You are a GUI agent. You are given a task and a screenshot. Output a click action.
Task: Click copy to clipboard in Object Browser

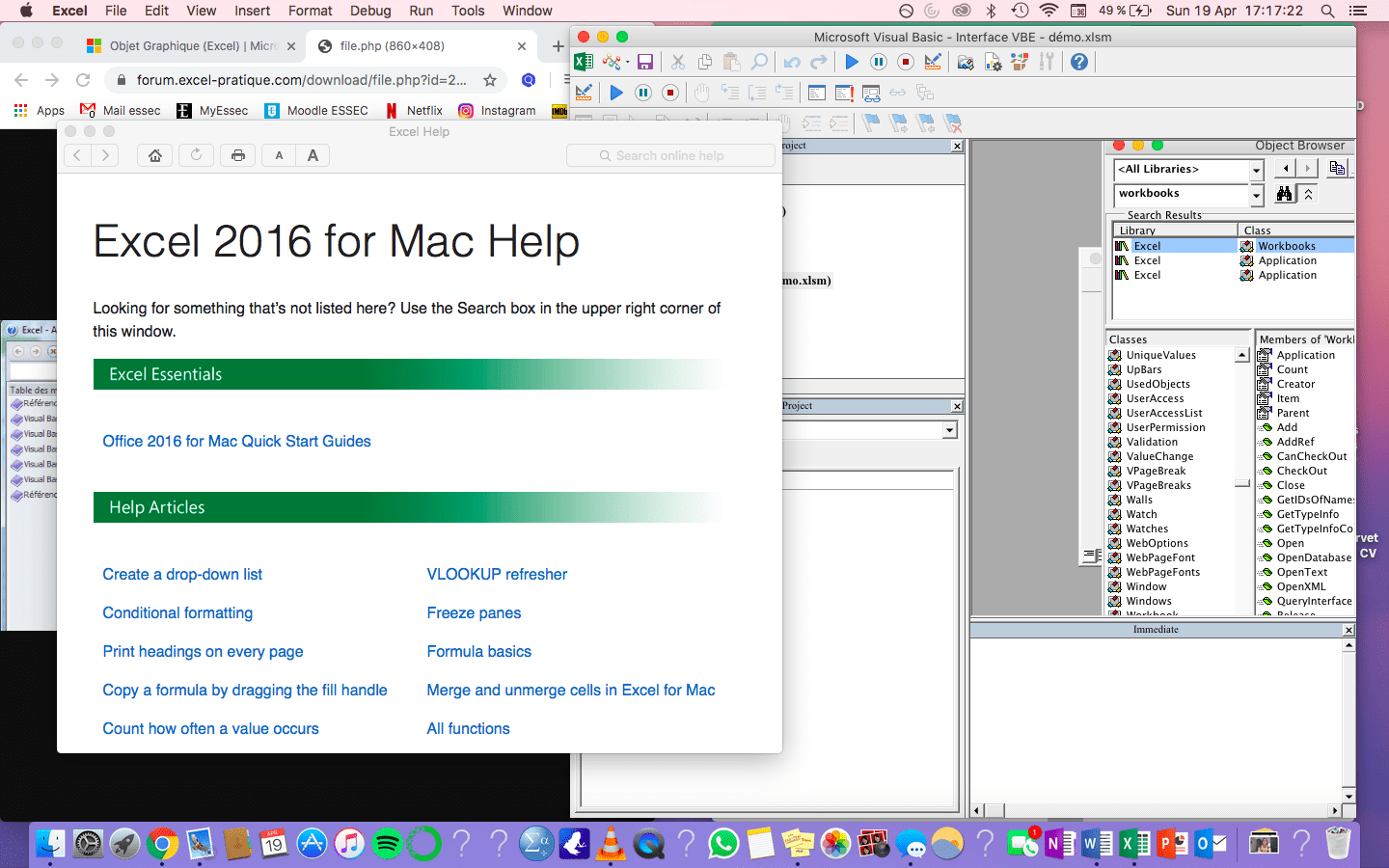[1337, 169]
